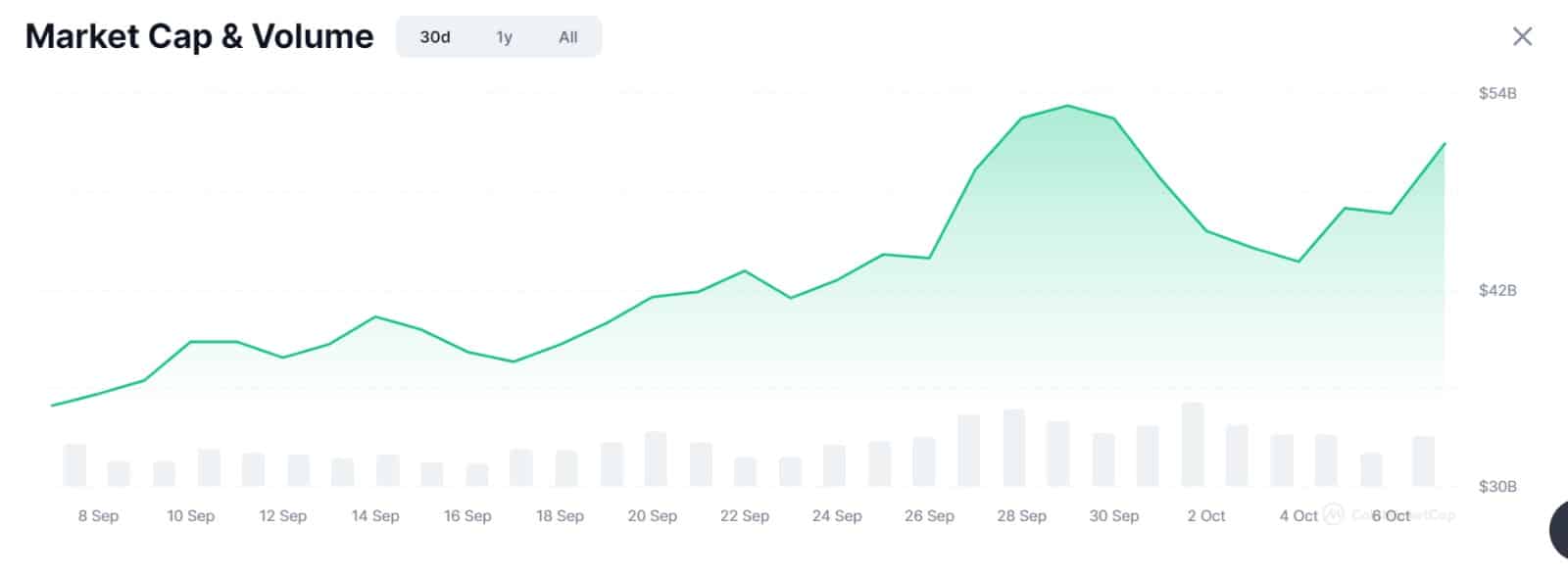Image resolution: width=1568 pixels, height=578 pixels.
Task: Click the 14 Sep date label
Action: [375, 516]
